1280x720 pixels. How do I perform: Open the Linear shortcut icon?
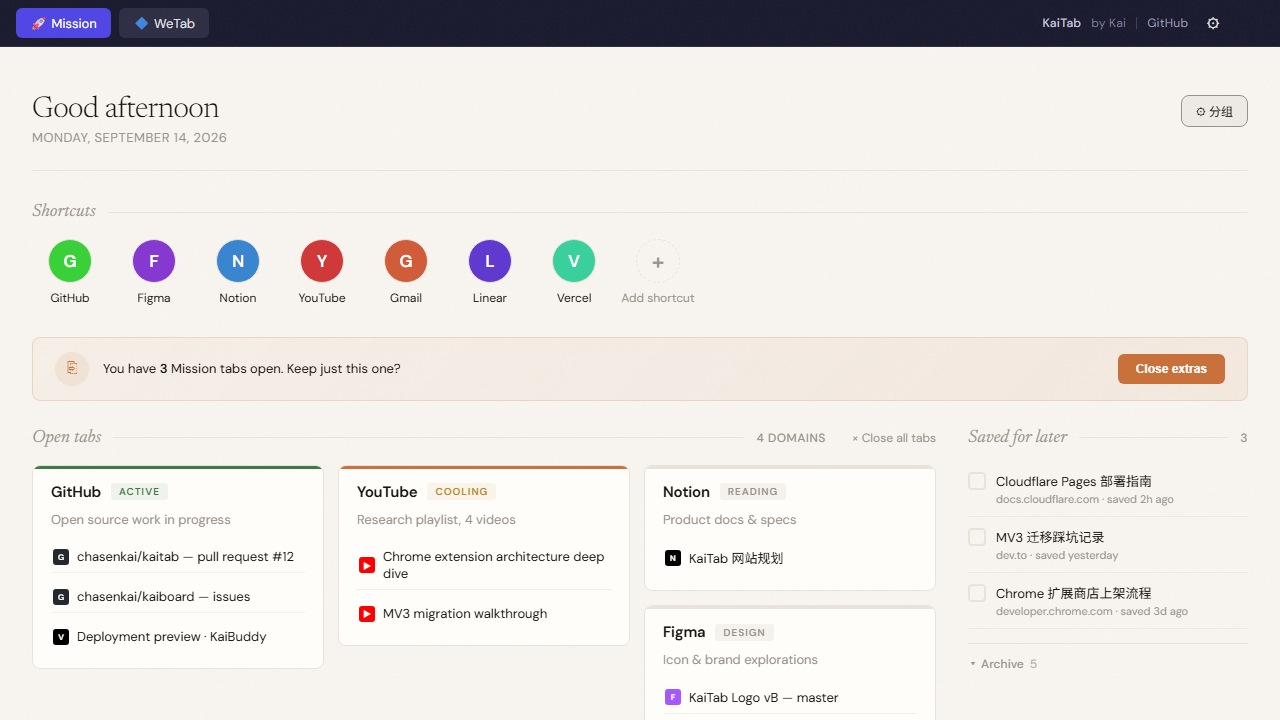click(490, 261)
